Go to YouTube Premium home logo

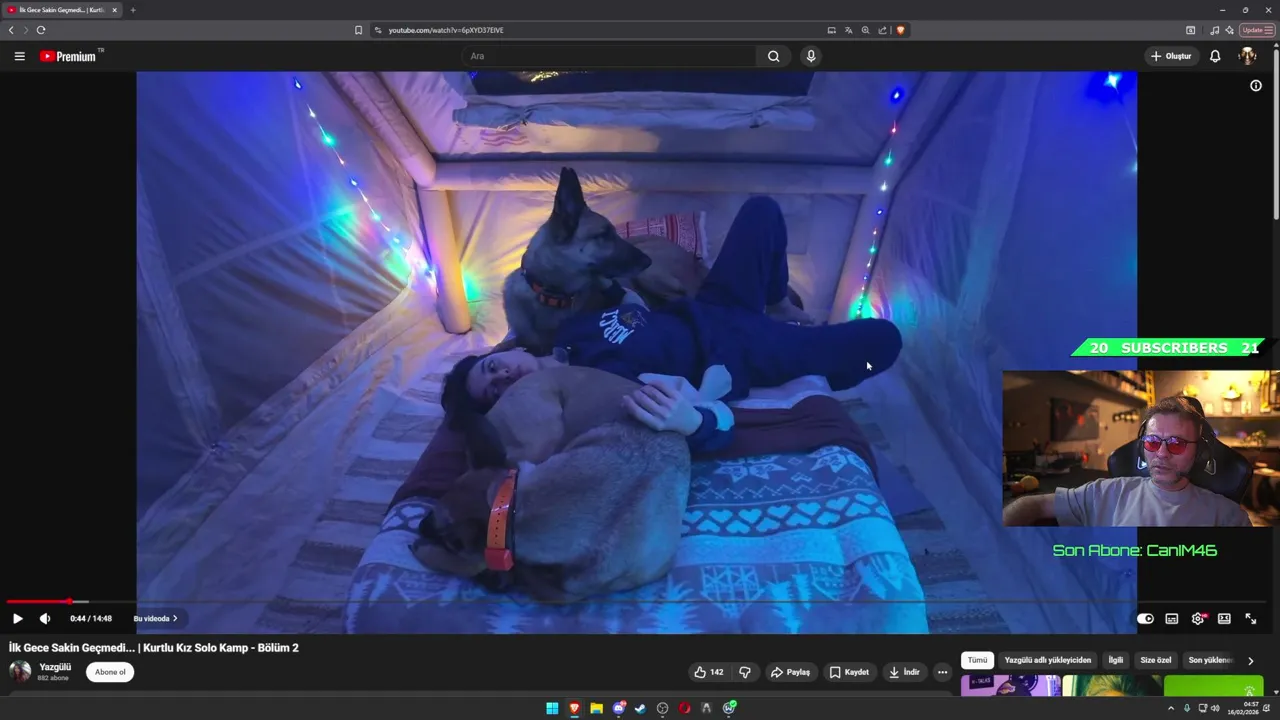tap(71, 56)
